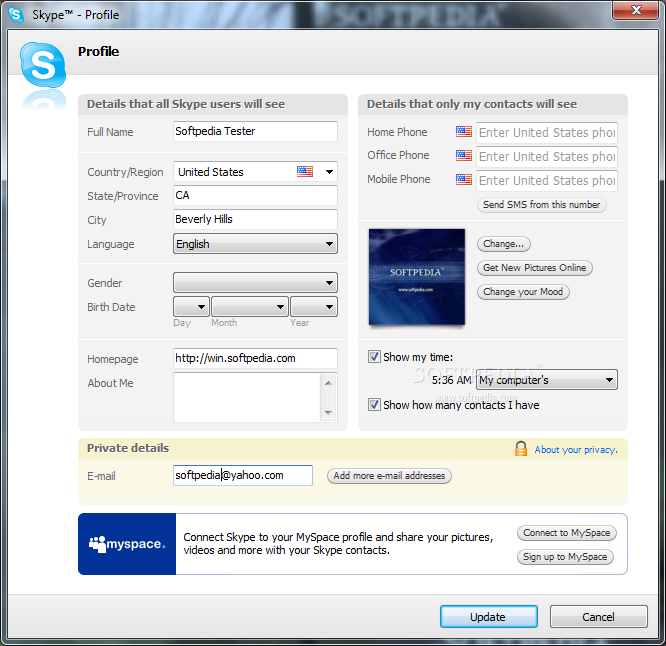Viewport: 666px width, 646px height.
Task: Click the About Me scrollbar down arrow
Action: (328, 412)
